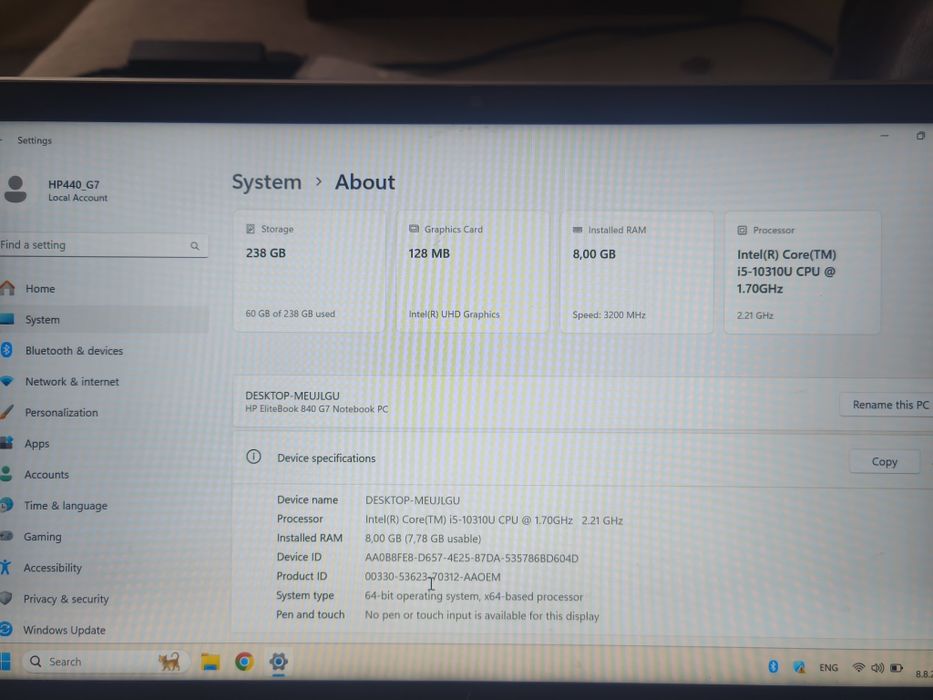Click the Device specifications info icon
The image size is (933, 700).
click(x=253, y=457)
